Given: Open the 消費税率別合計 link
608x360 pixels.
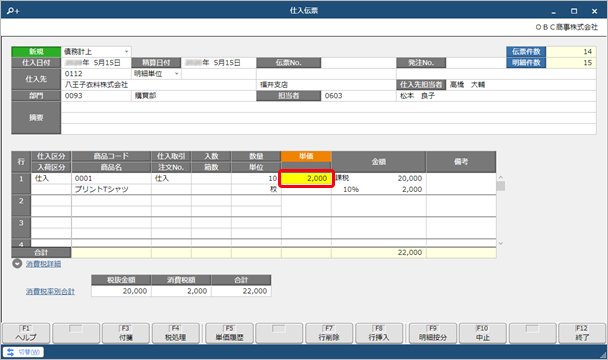Looking at the screenshot, I should [50, 291].
